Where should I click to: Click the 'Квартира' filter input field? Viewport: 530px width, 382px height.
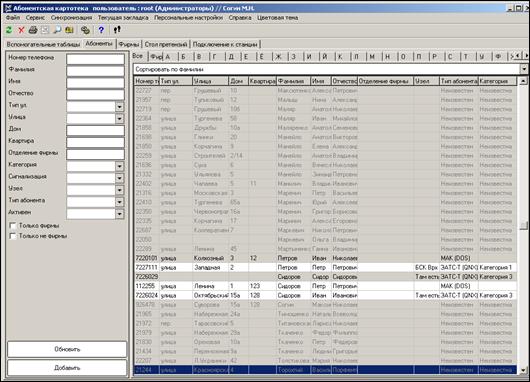95,142
